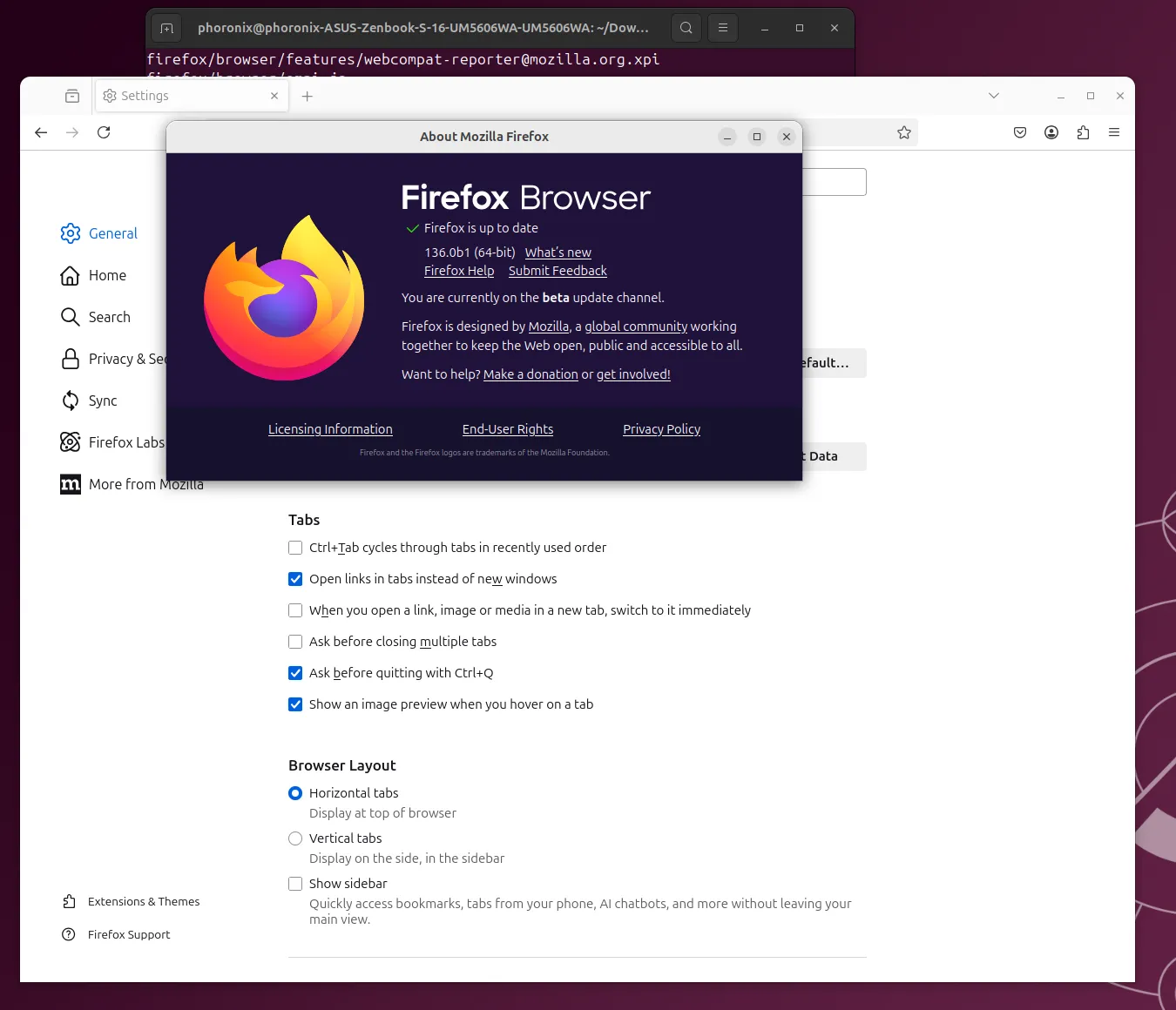Uncheck Show an image preview on tab hover

[295, 704]
